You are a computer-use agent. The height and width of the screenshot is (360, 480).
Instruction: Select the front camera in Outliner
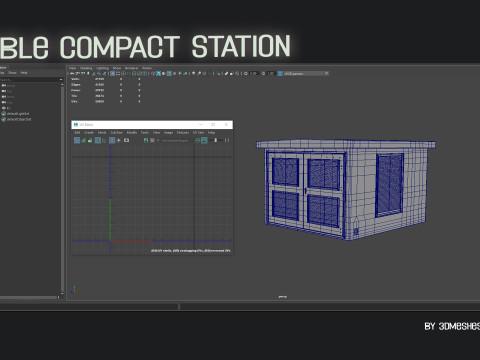(x=8, y=97)
